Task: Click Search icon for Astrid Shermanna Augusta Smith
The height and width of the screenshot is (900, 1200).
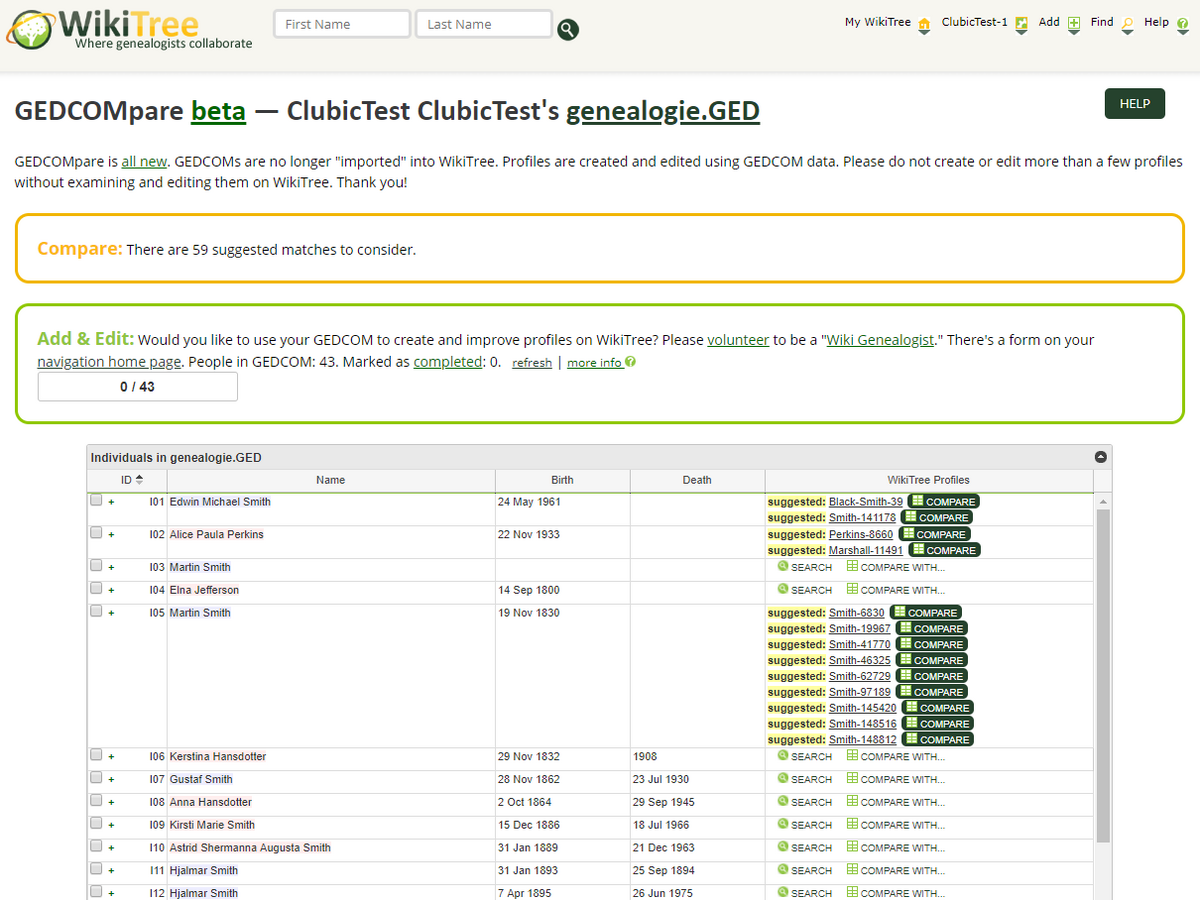Action: click(783, 847)
